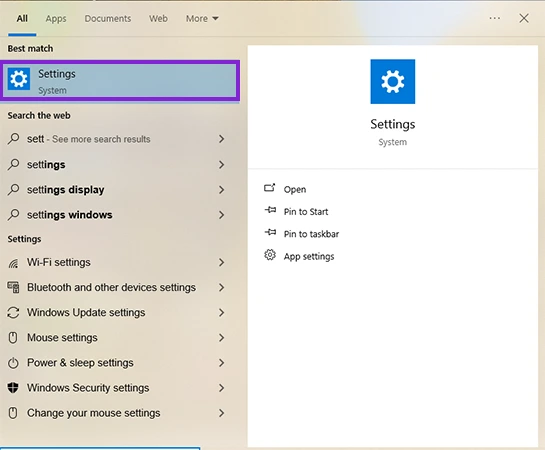
Task: Switch to the Apps tab
Action: (56, 18)
